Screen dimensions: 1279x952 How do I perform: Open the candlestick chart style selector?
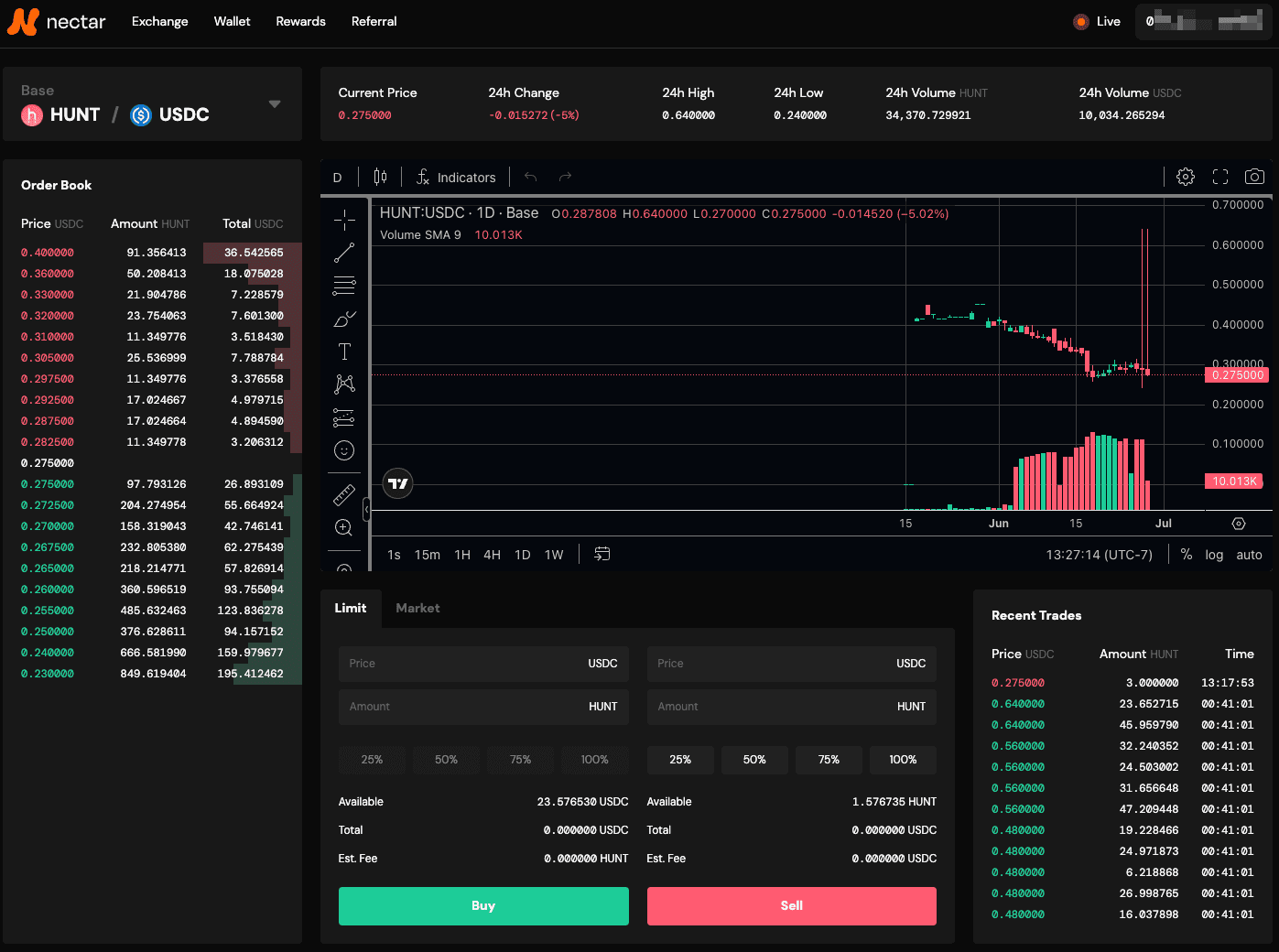380,177
